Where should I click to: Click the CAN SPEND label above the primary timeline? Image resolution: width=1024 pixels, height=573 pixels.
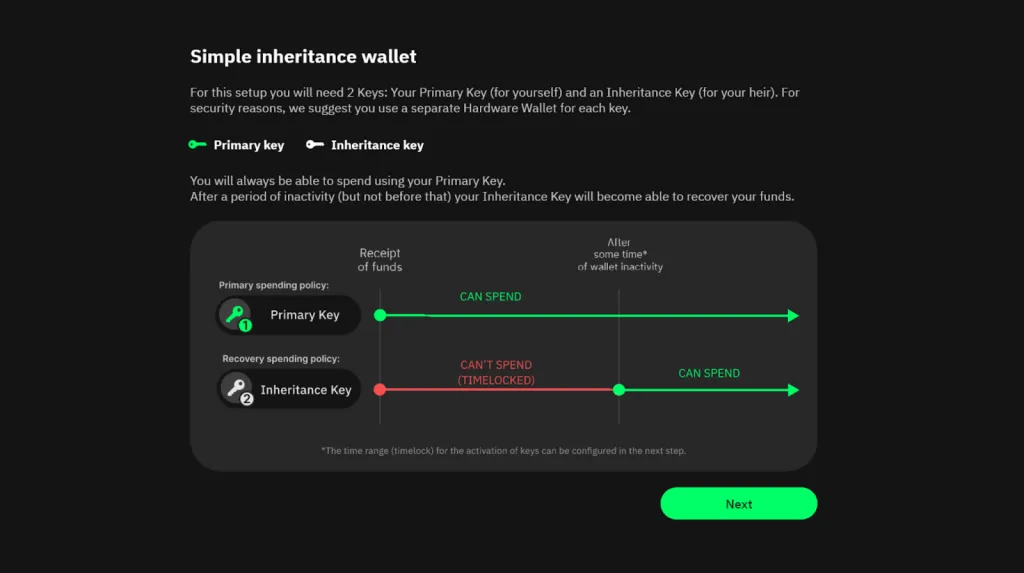tap(490, 297)
